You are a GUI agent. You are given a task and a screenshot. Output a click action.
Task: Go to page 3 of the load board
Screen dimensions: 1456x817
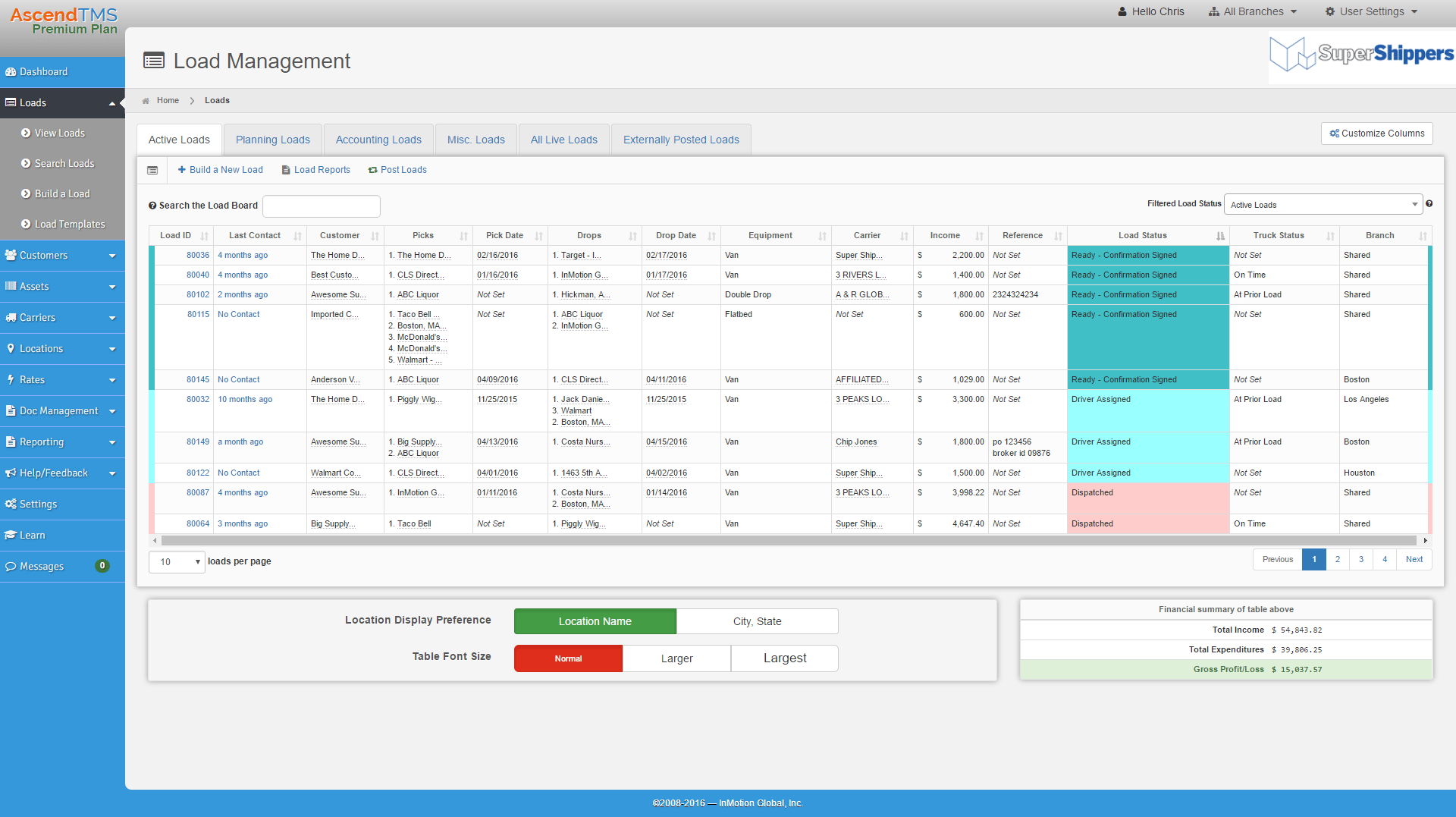1360,559
